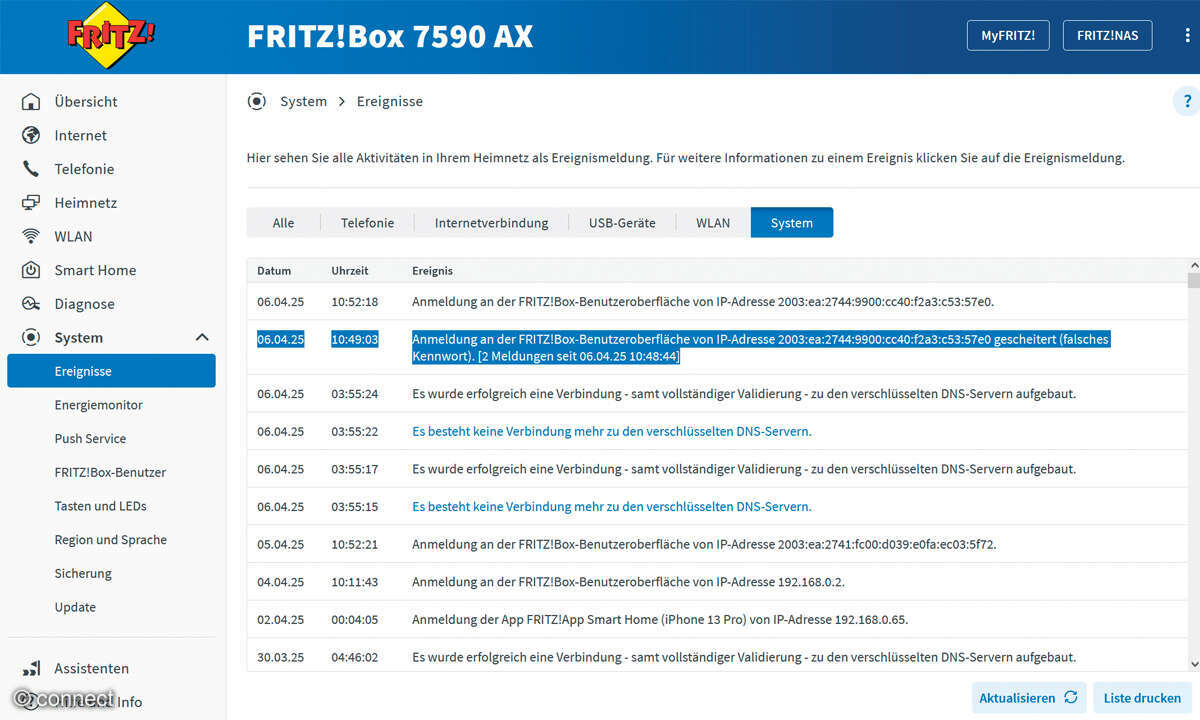Click the MyFRITZ! button
The height and width of the screenshot is (720, 1200).
1008,35
